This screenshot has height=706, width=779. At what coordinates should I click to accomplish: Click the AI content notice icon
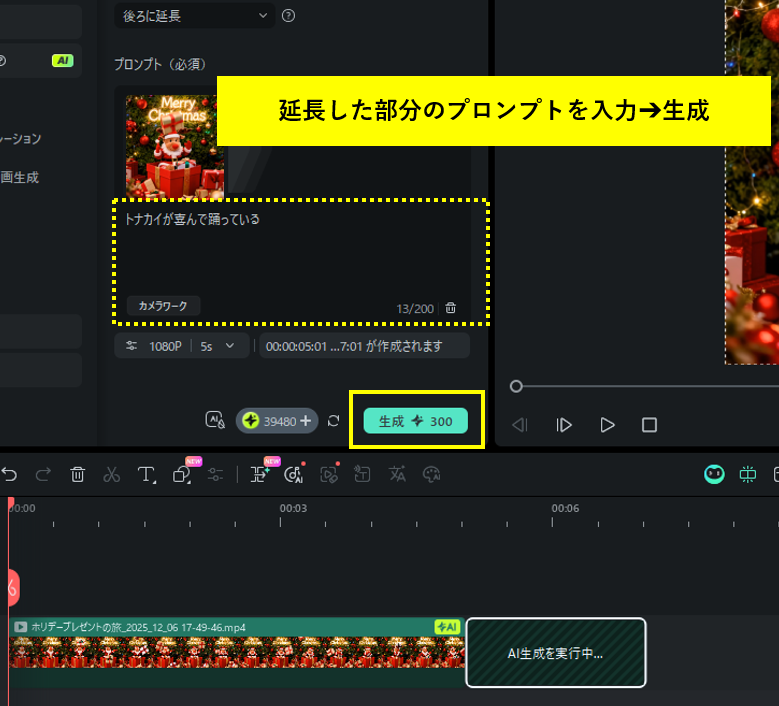[x=215, y=420]
